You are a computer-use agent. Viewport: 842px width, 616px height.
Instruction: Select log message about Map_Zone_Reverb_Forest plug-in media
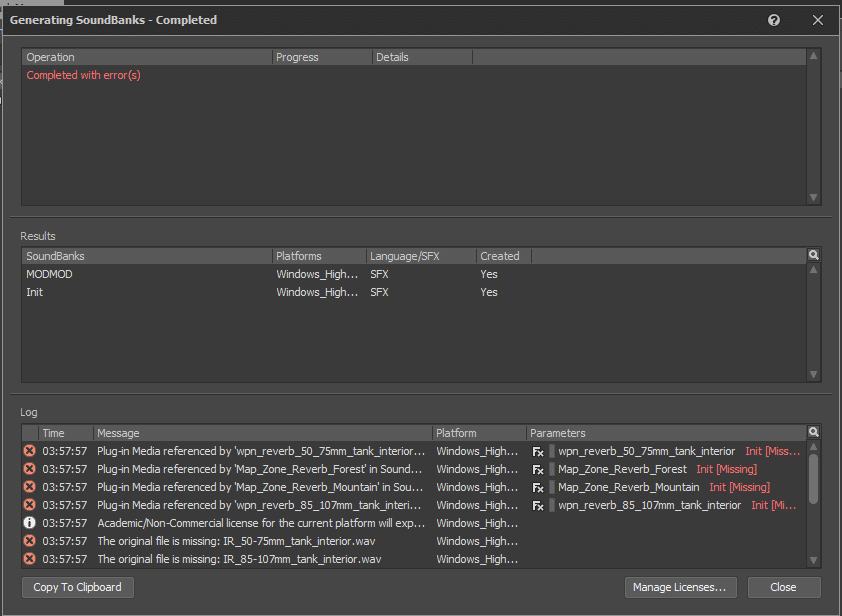pos(259,469)
